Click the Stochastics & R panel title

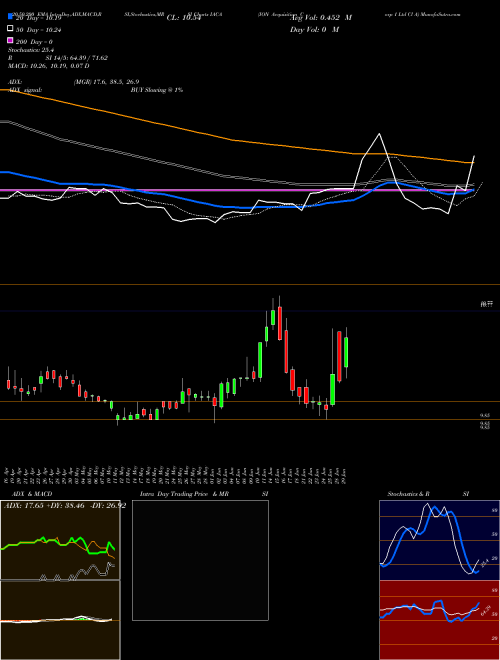pyautogui.click(x=409, y=494)
